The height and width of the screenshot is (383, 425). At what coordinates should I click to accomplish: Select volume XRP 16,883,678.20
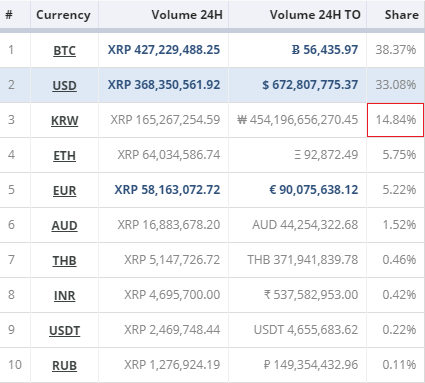[169, 225]
